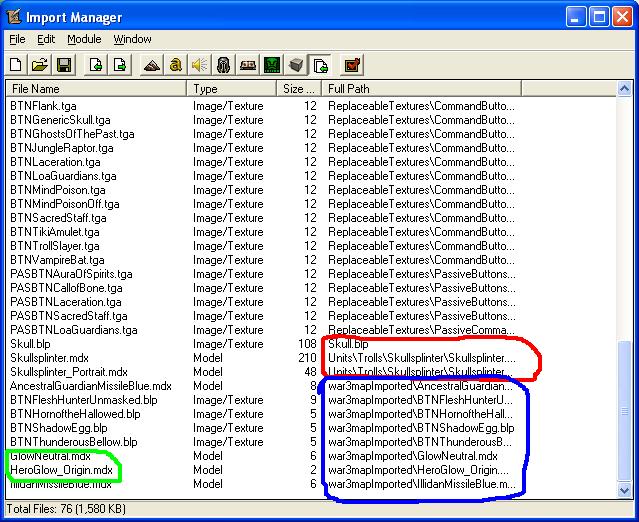Open the File menu
This screenshot has width=639, height=522.
click(17, 39)
